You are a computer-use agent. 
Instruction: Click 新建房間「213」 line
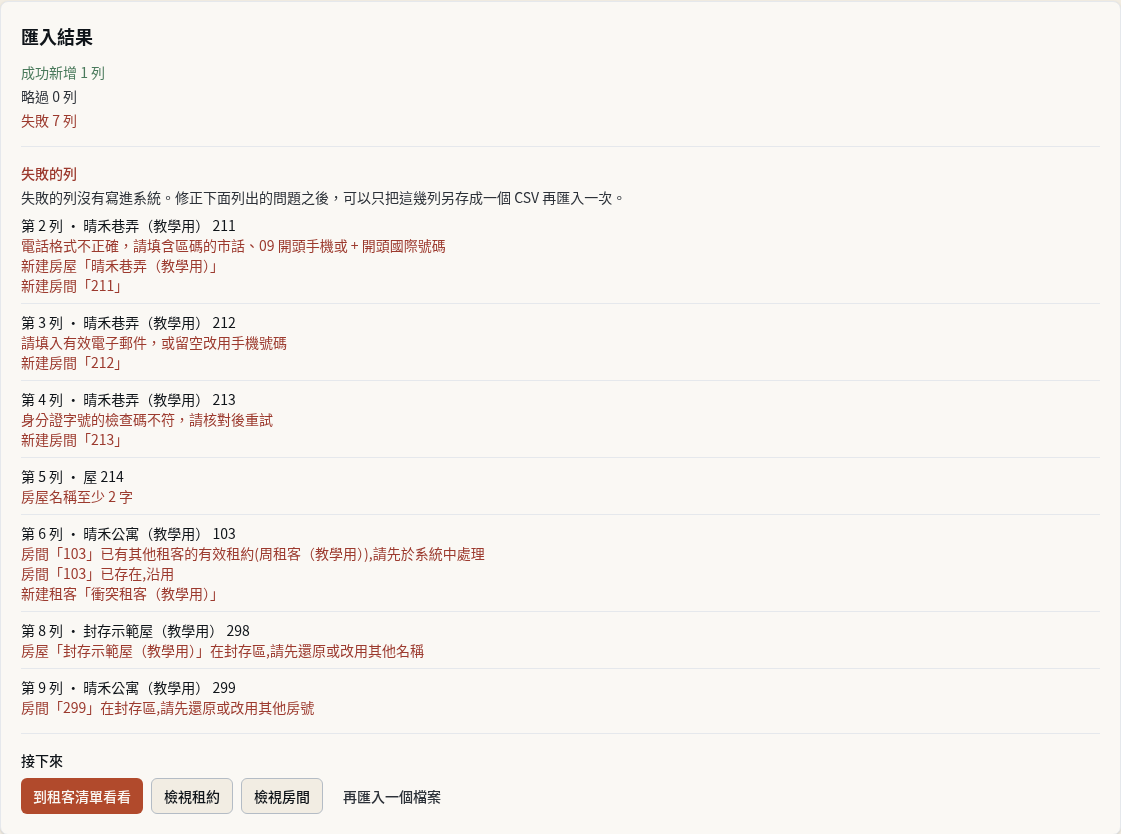click(x=71, y=441)
